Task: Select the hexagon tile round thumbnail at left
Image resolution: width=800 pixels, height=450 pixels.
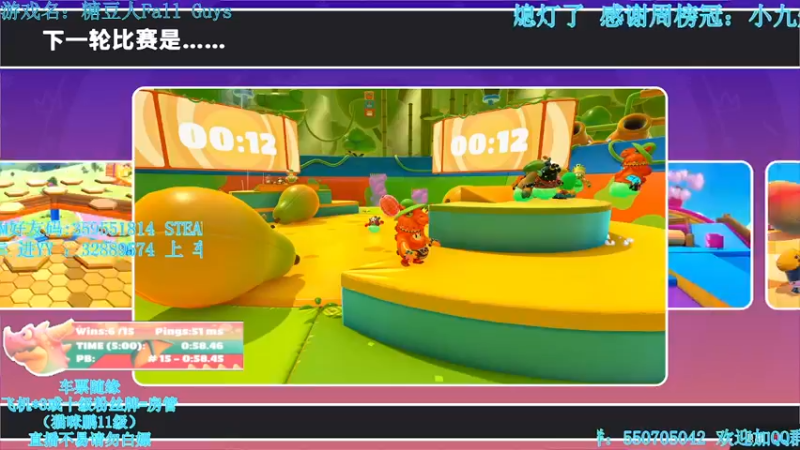Action: point(66,235)
